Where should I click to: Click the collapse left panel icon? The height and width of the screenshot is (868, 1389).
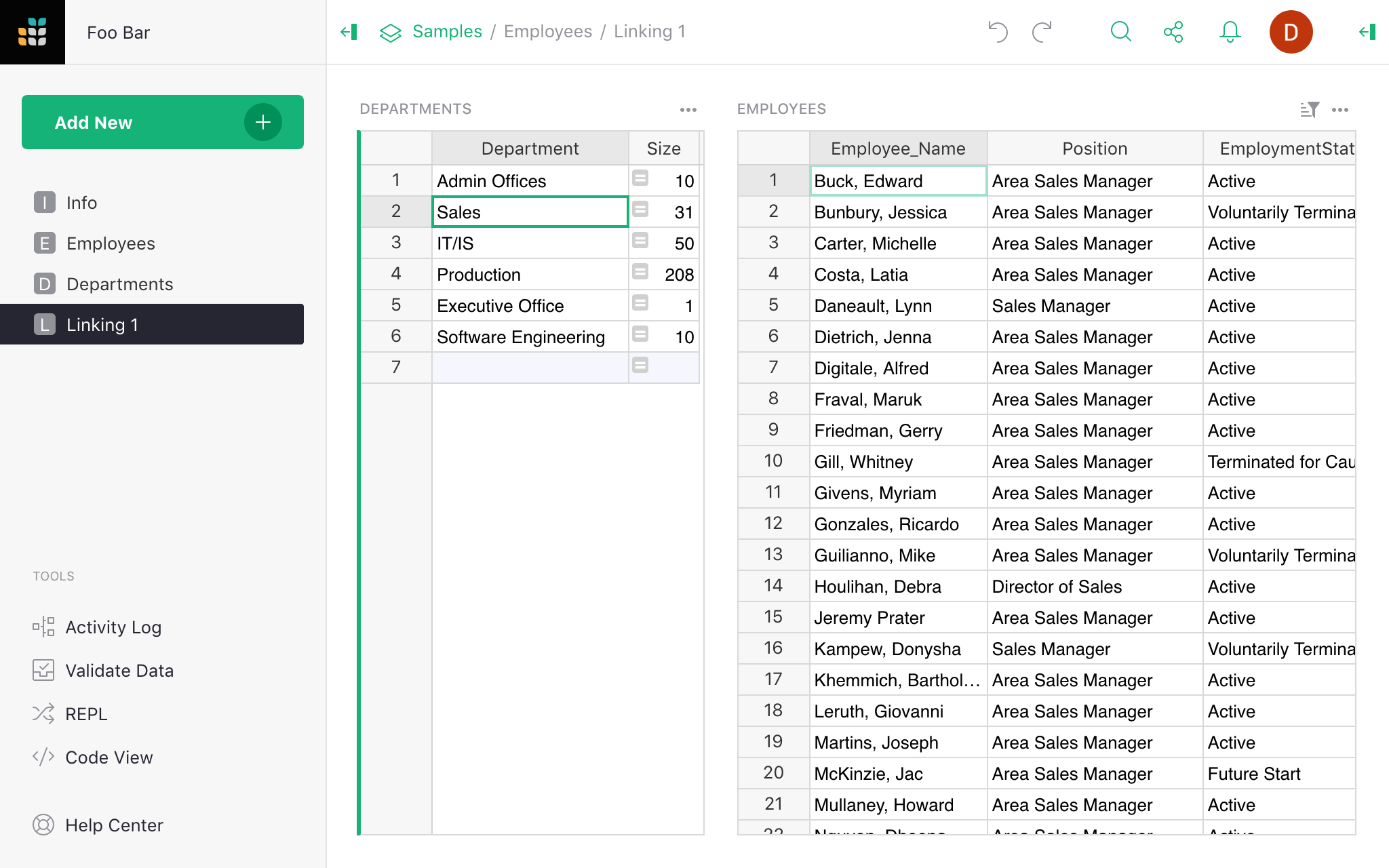tap(348, 31)
